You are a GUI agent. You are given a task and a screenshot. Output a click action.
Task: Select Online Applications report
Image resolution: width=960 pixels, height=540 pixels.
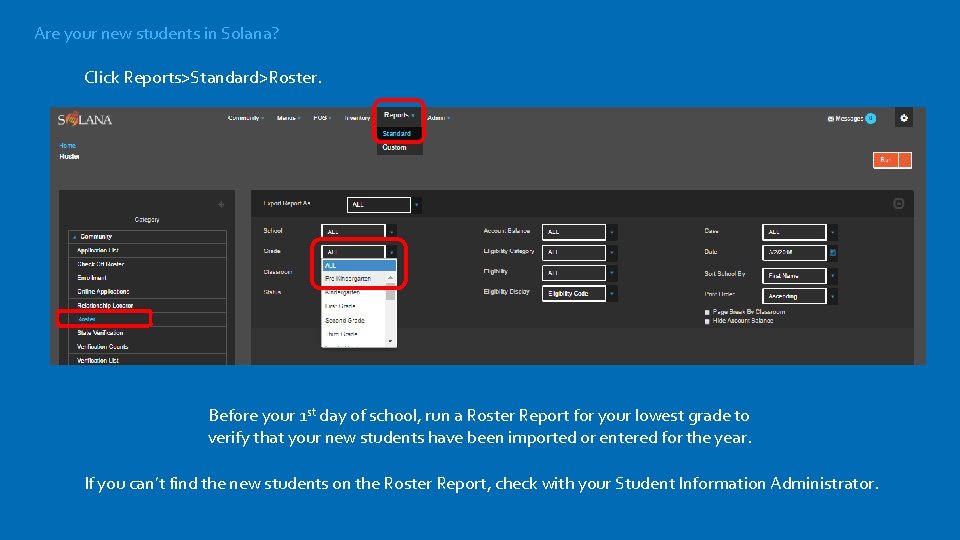coord(147,292)
